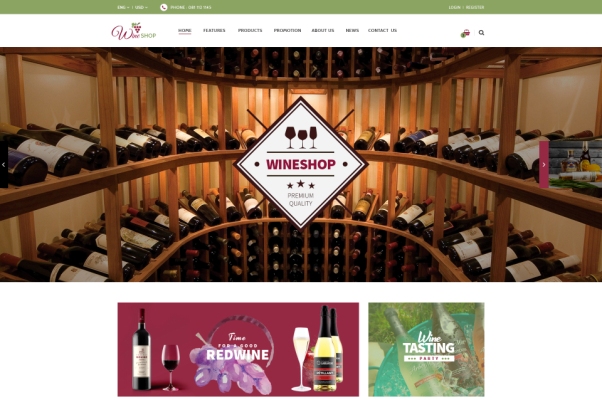Open the Promotion menu item
This screenshot has width=602, height=412.
(x=287, y=30)
